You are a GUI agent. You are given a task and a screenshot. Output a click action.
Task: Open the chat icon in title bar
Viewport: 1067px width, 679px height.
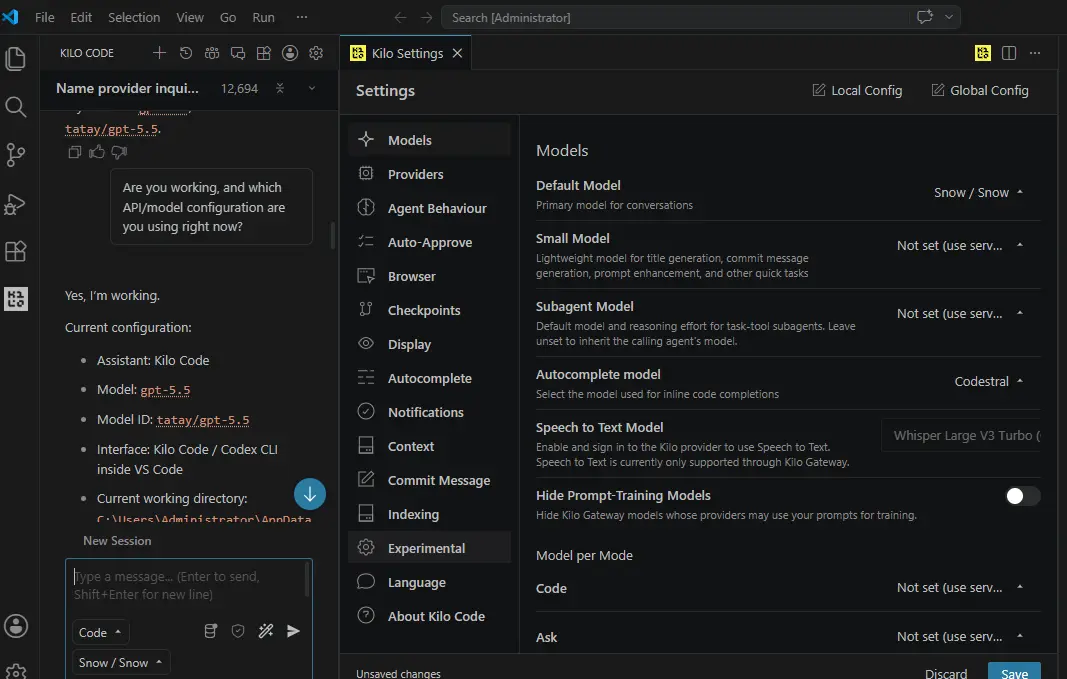(x=925, y=17)
